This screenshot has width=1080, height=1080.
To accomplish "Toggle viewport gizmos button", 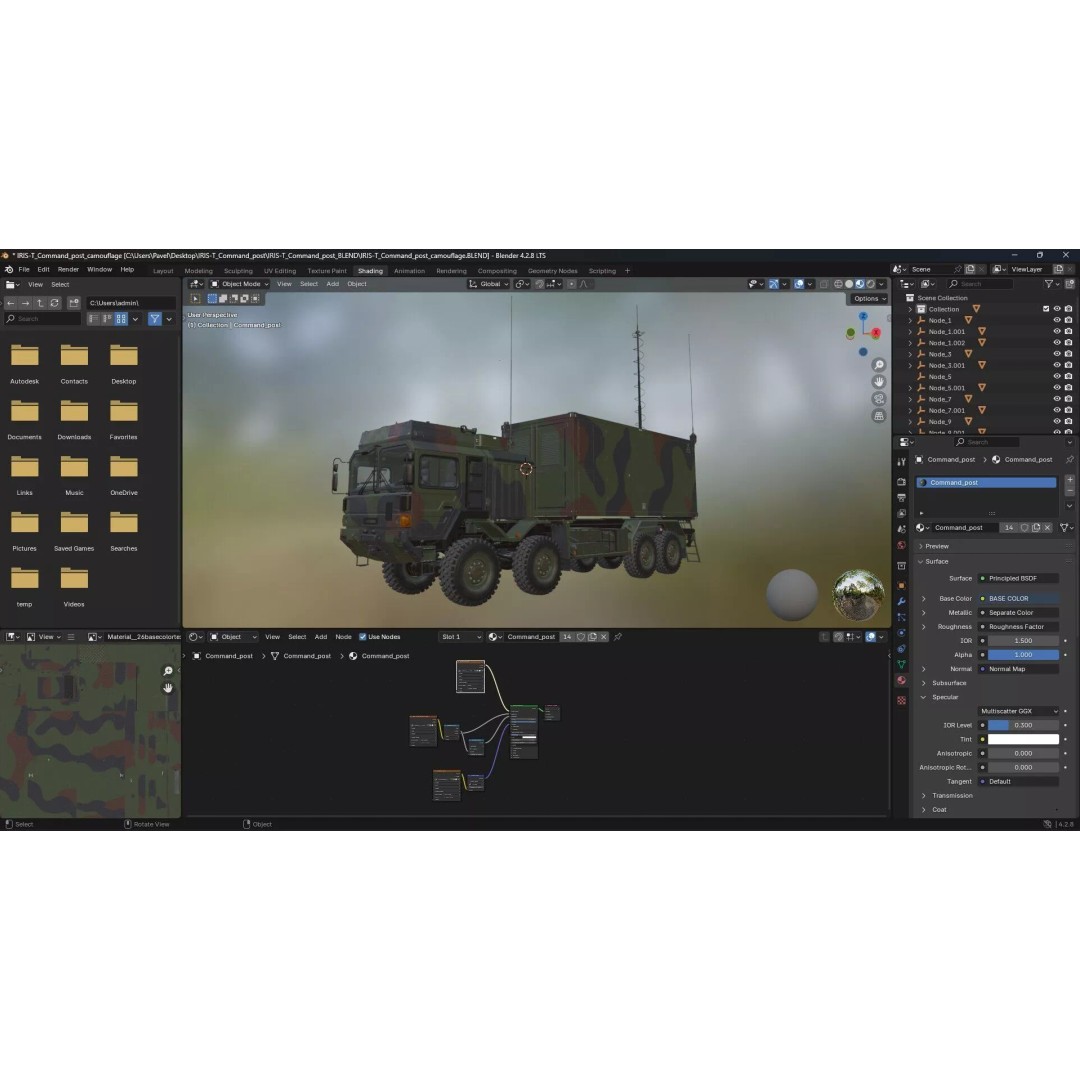I will click(773, 284).
